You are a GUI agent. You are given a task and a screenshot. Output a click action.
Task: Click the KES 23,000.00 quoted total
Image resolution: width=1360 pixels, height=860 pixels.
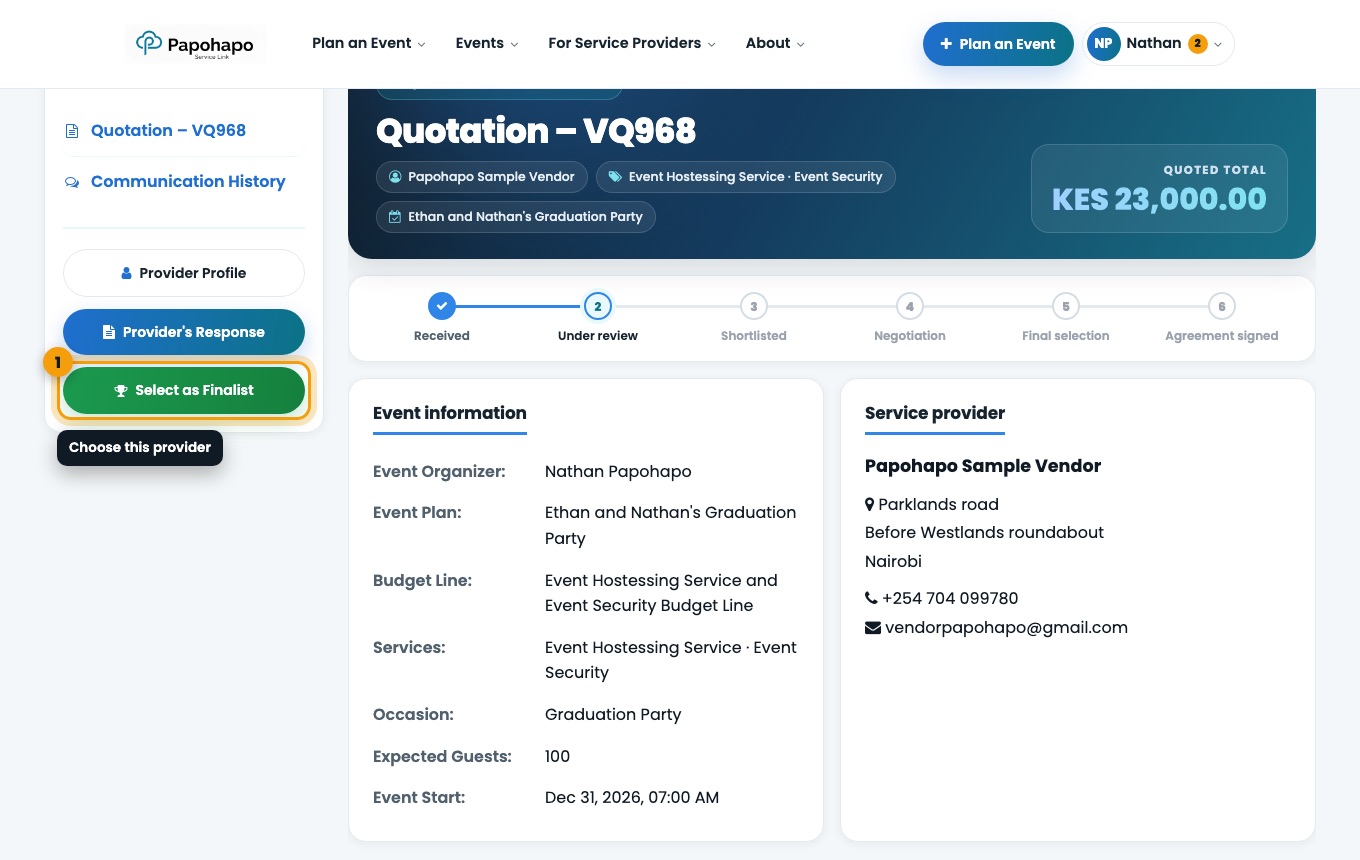pos(1159,199)
